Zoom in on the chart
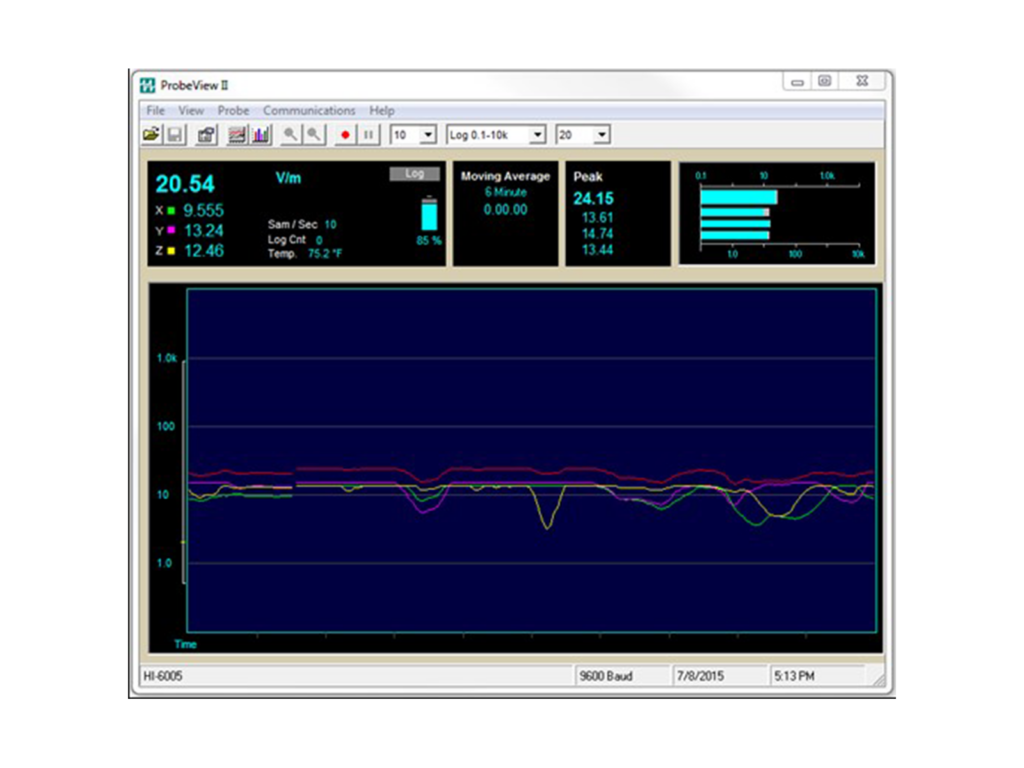1024x768 pixels. (290, 134)
